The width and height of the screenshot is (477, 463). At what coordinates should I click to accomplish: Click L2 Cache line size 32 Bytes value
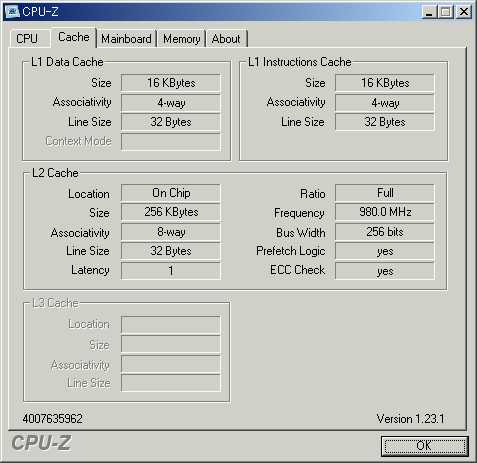tap(171, 251)
